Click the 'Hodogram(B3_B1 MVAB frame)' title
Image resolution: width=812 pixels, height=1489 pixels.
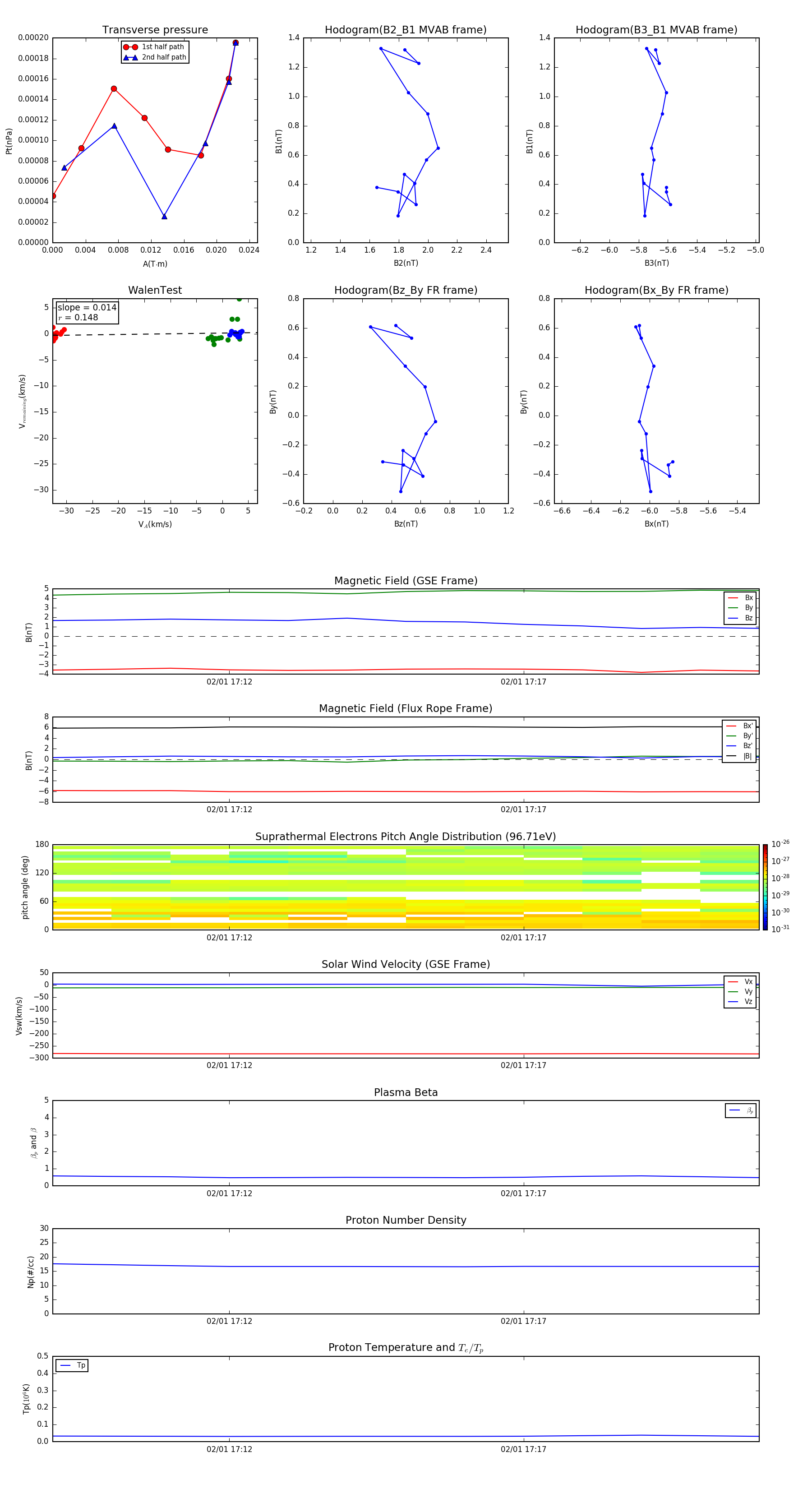656,30
